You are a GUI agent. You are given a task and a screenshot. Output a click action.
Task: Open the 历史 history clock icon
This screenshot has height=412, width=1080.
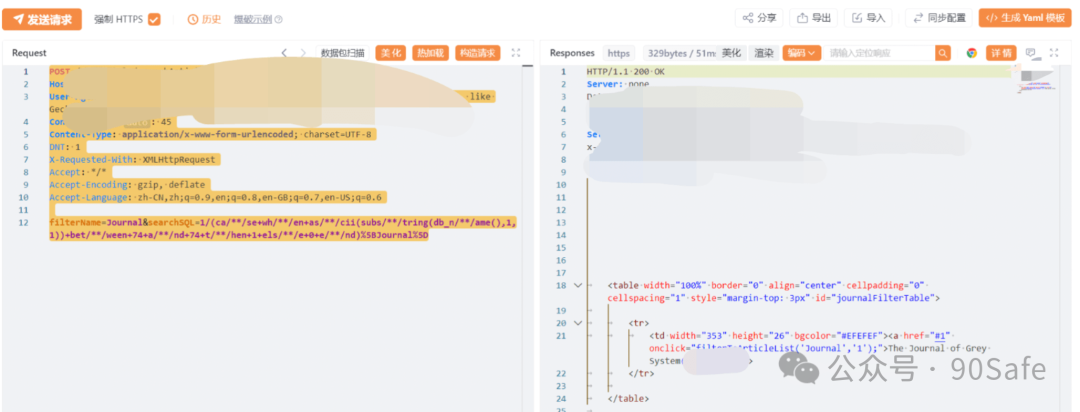click(x=194, y=19)
